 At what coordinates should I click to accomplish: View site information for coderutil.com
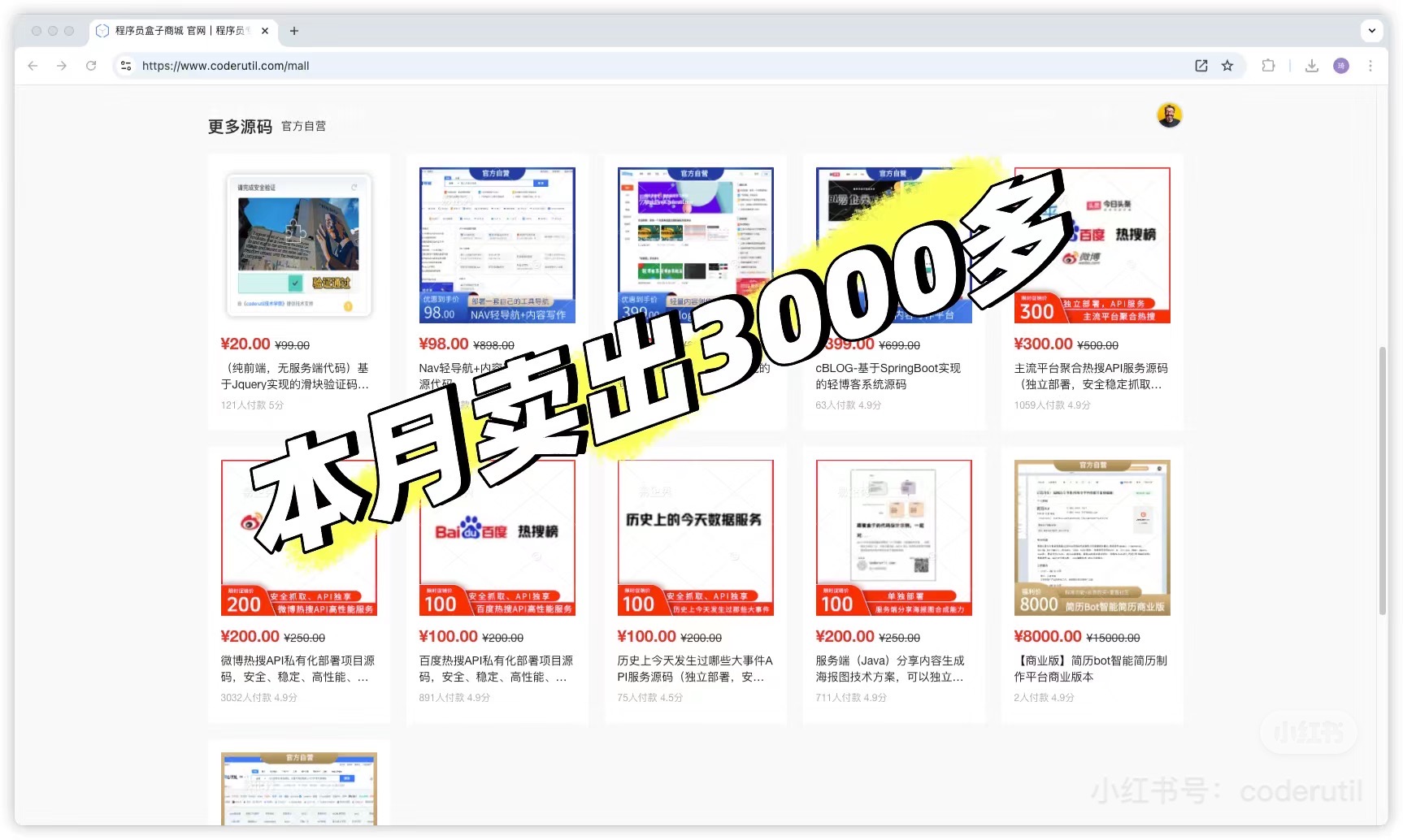click(x=126, y=66)
